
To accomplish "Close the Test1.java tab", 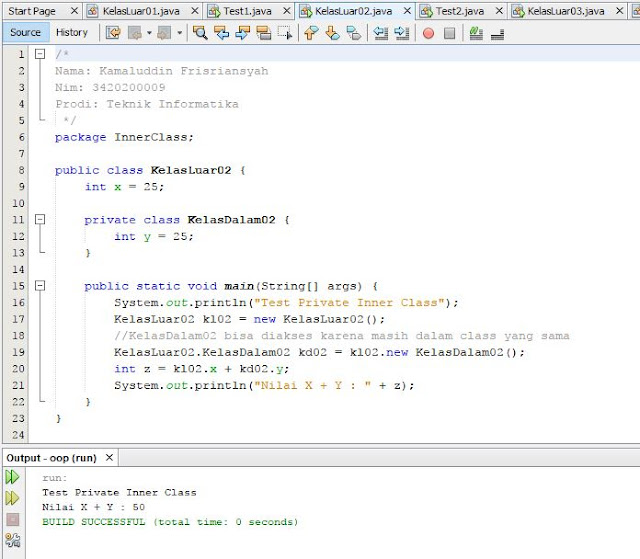I will point(287,11).
